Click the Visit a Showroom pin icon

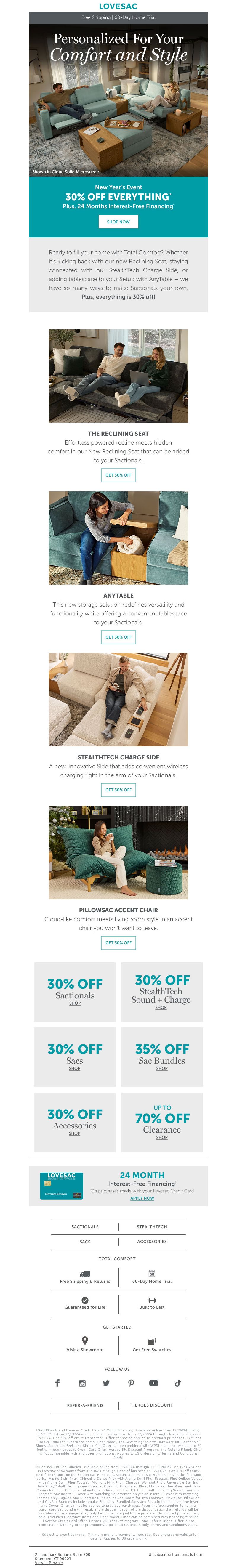(x=85, y=1340)
